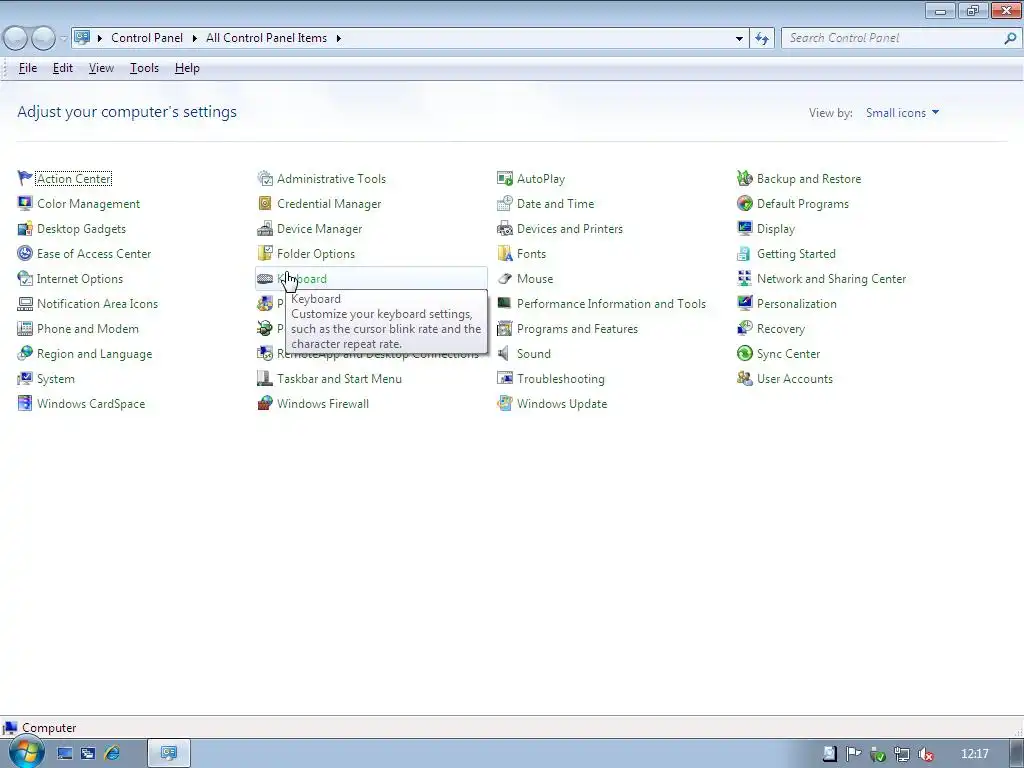This screenshot has width=1024, height=768.
Task: Click the Action Center flag in tray
Action: pos(853,754)
